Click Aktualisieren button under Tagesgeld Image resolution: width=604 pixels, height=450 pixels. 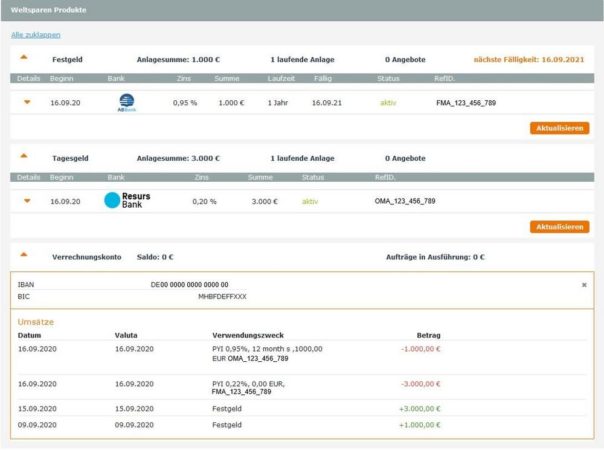tap(560, 227)
